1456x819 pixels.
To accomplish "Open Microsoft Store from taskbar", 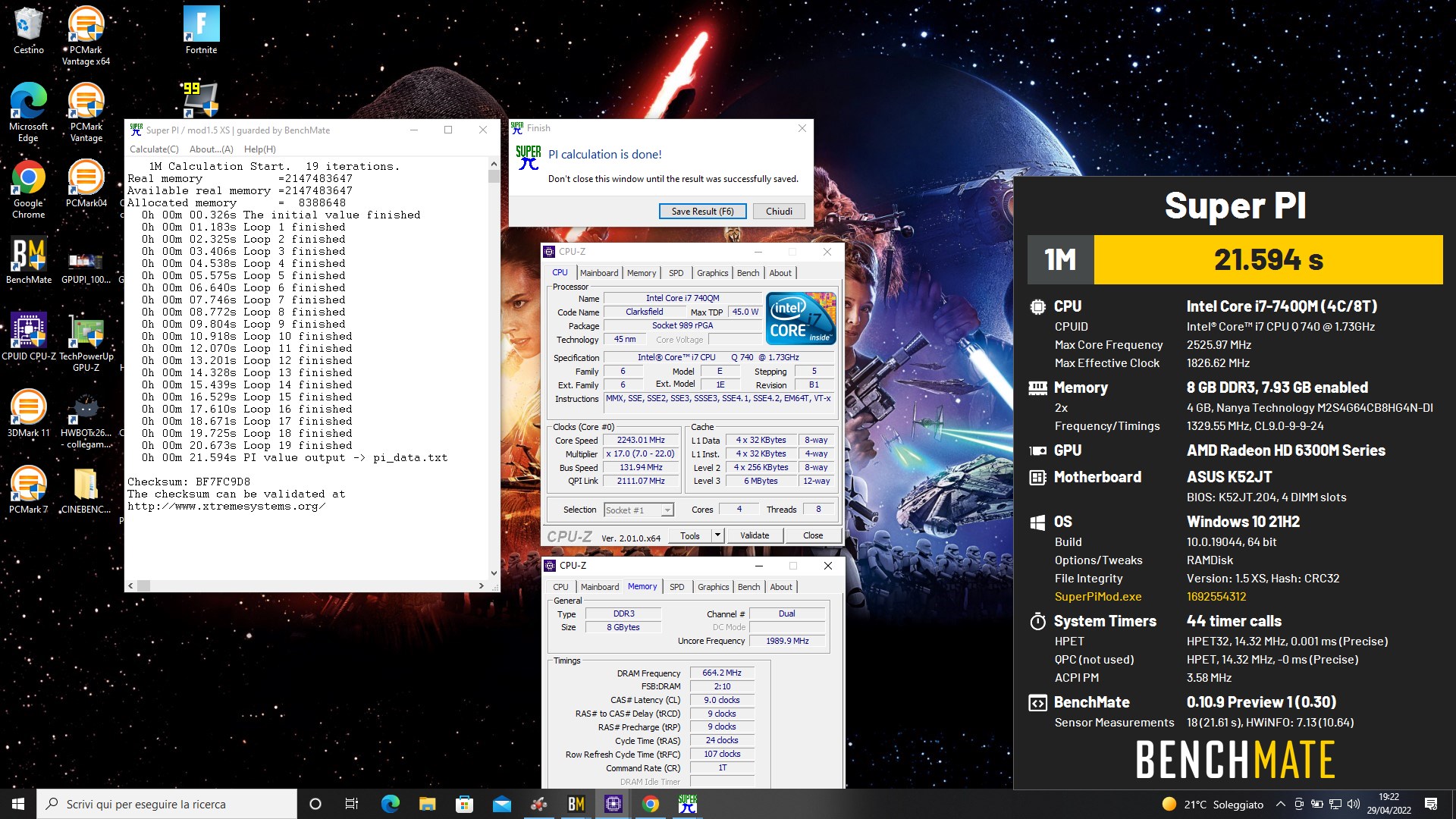I will (464, 804).
